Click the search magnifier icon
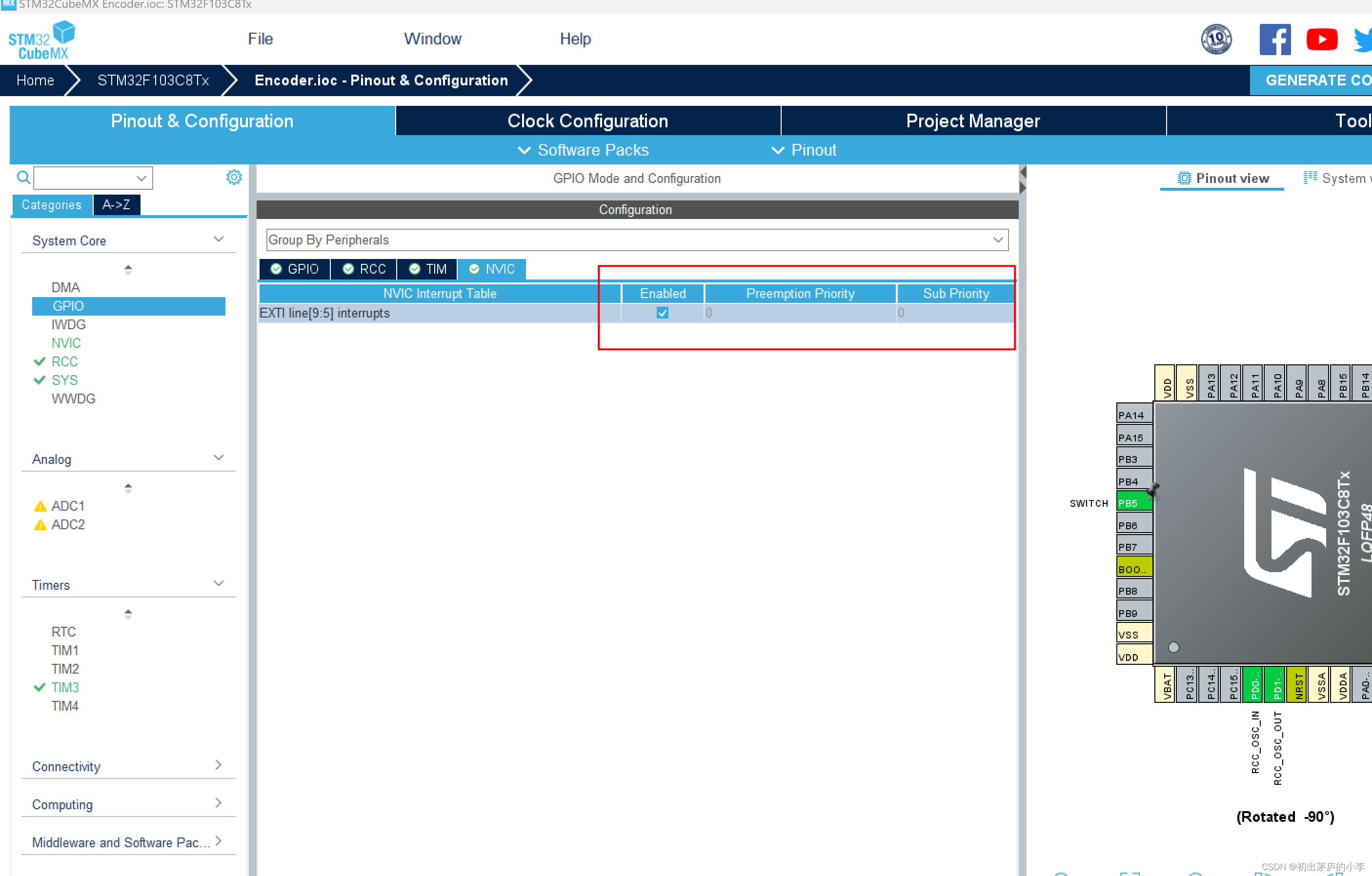Screen dimensions: 1372x876 pyautogui.click(x=23, y=178)
